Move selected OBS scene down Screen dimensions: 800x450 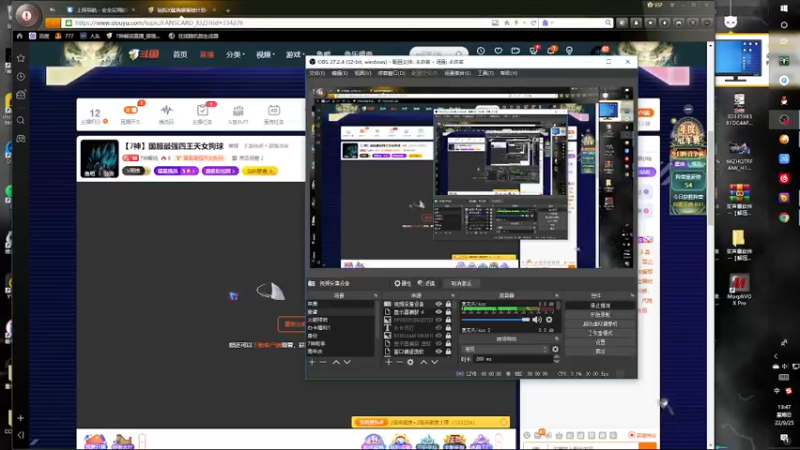pos(347,362)
